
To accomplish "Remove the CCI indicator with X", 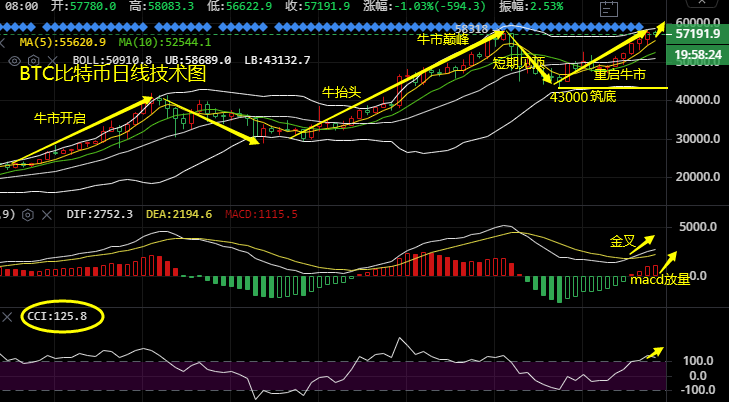I will 8,316.
